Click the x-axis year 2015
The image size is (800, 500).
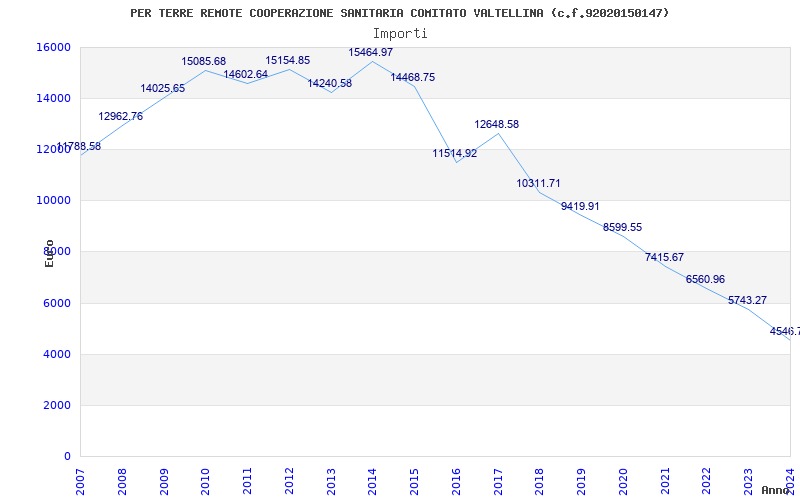point(414,482)
